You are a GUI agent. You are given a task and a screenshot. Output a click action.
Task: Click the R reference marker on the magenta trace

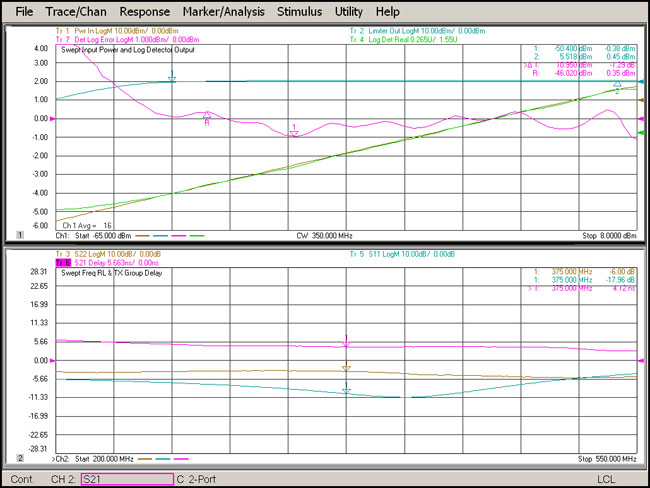207,117
